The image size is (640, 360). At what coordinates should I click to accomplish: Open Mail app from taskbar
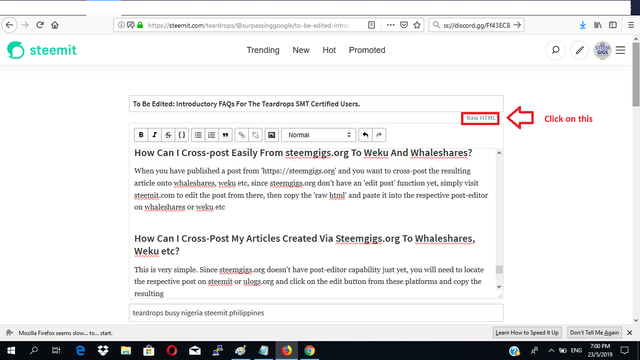[195, 351]
